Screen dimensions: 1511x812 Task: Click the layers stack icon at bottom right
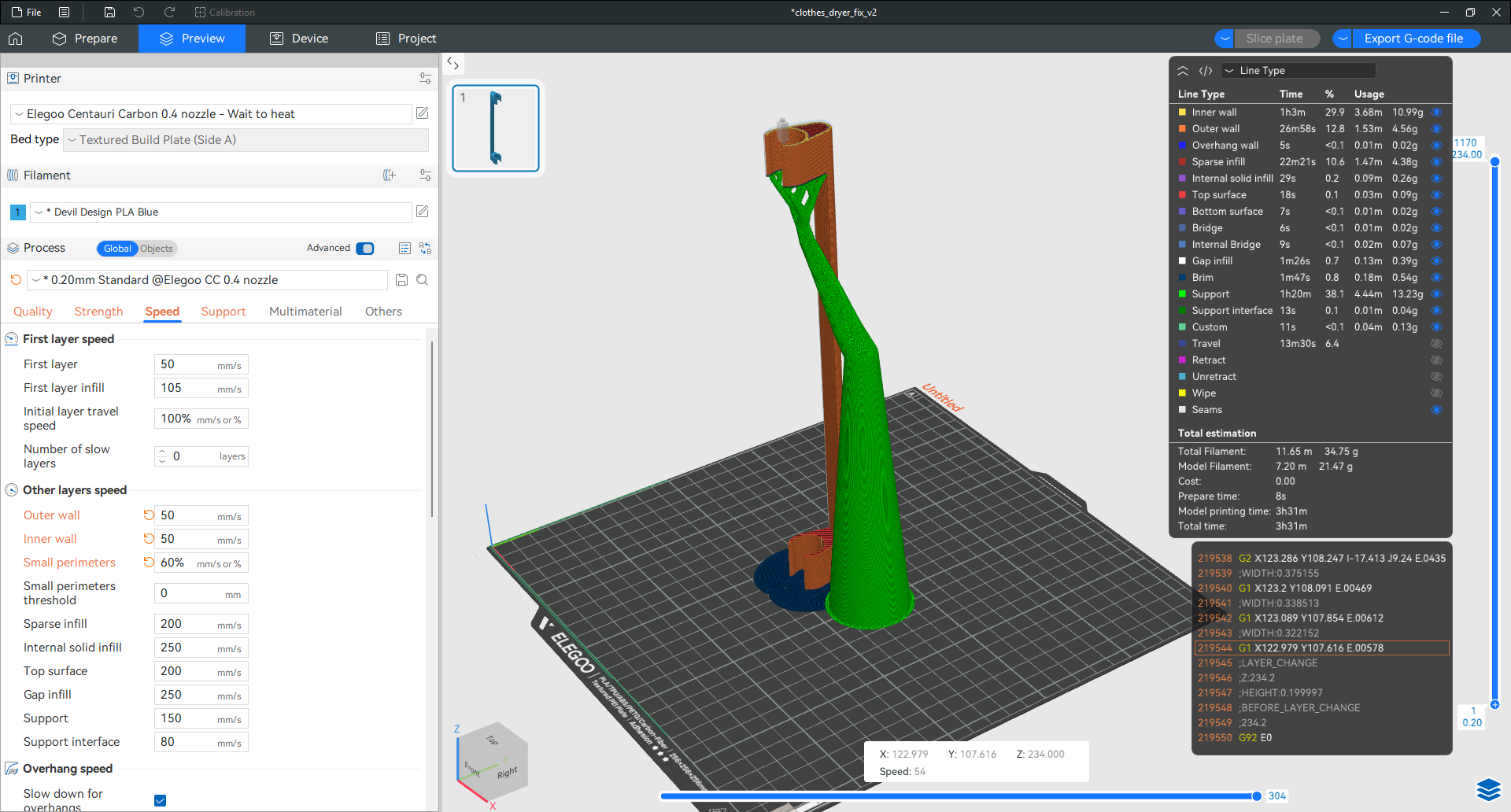[x=1489, y=789]
